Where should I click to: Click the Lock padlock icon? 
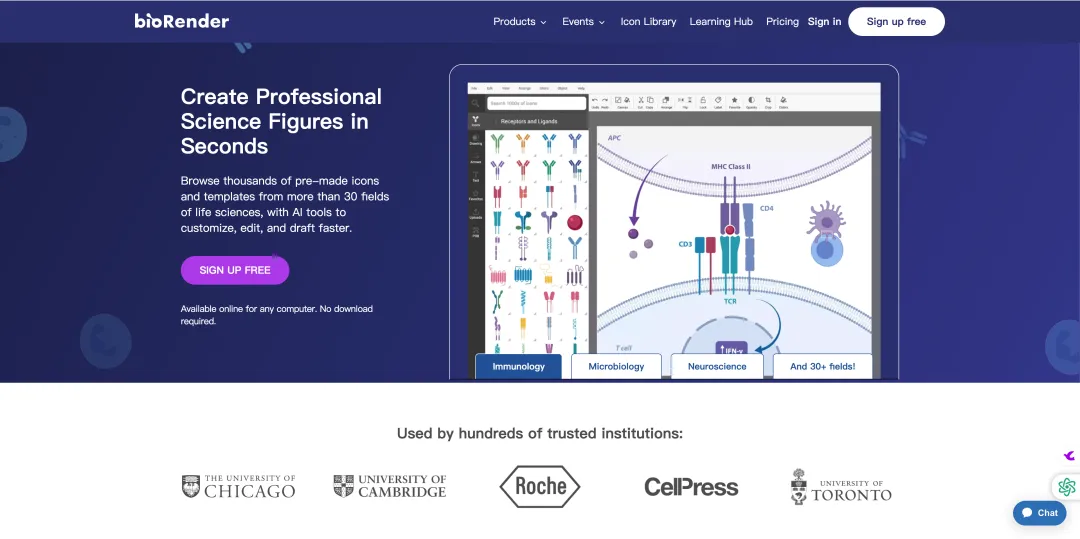pos(703,100)
